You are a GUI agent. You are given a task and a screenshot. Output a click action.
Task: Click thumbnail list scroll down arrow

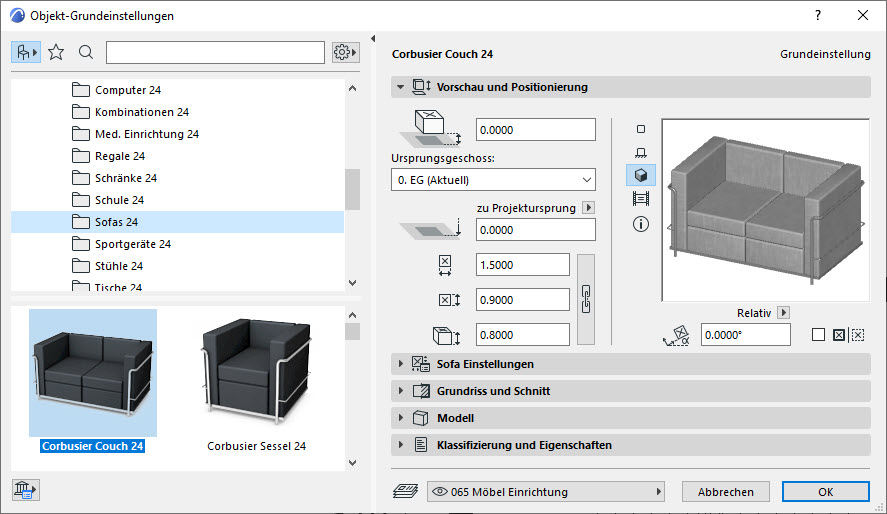(352, 463)
